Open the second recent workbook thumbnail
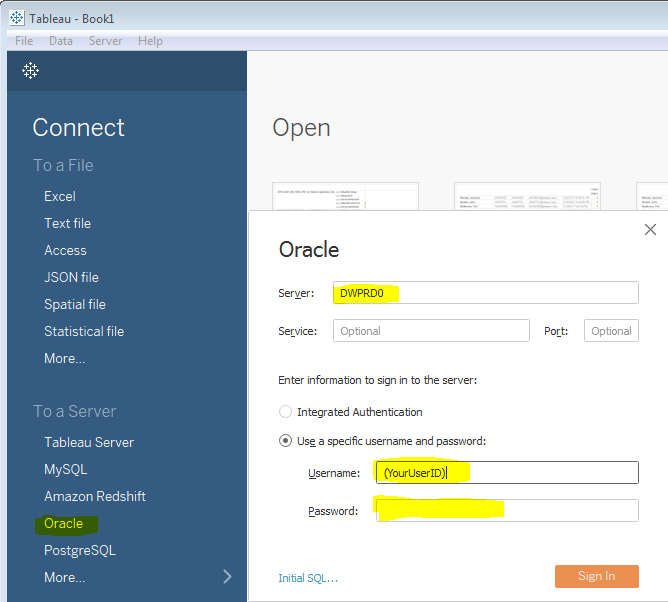The height and width of the screenshot is (602, 668). click(527, 196)
